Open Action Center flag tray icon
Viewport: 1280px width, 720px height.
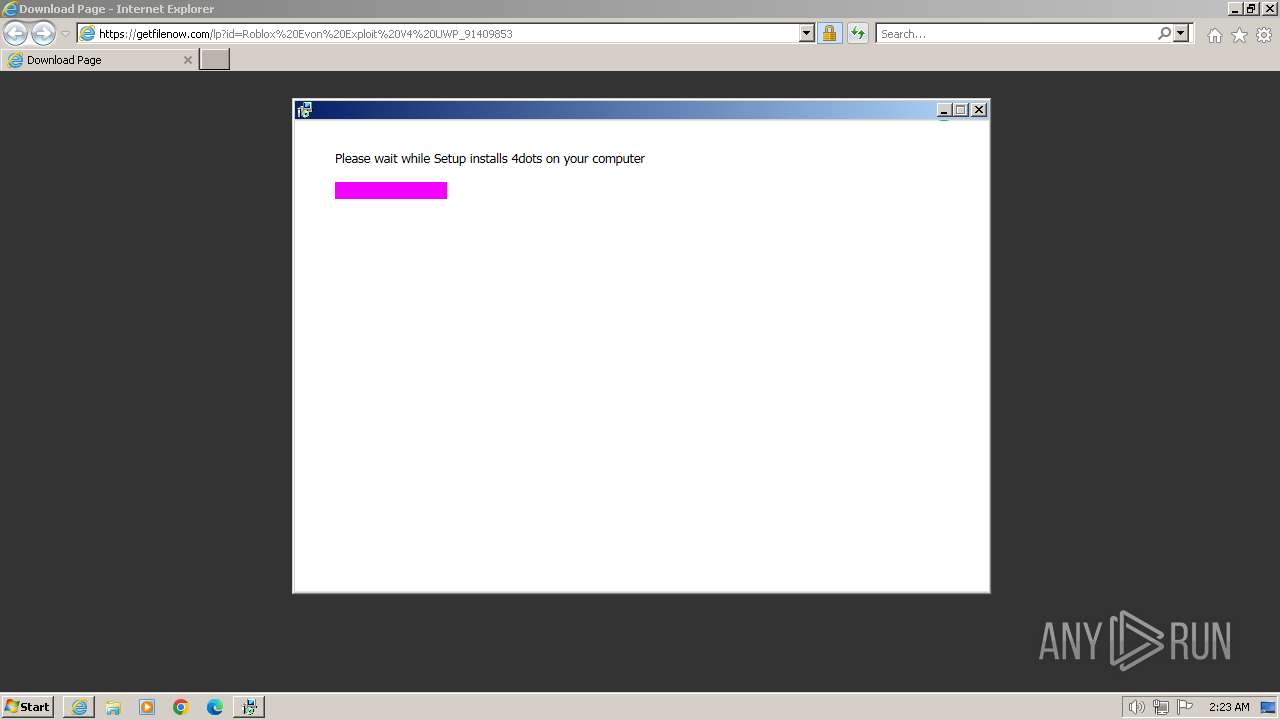(1185, 707)
